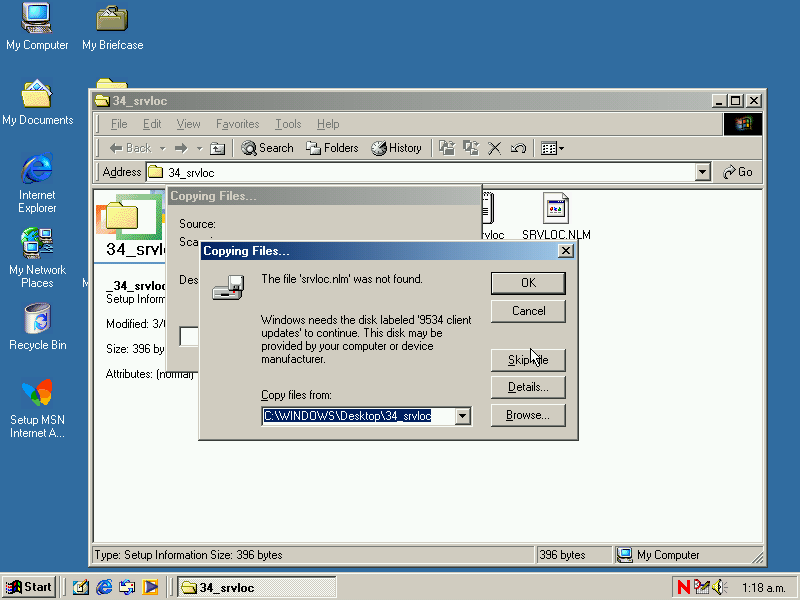Click the Browse... button
Image resolution: width=800 pixels, height=600 pixels.
(x=528, y=415)
